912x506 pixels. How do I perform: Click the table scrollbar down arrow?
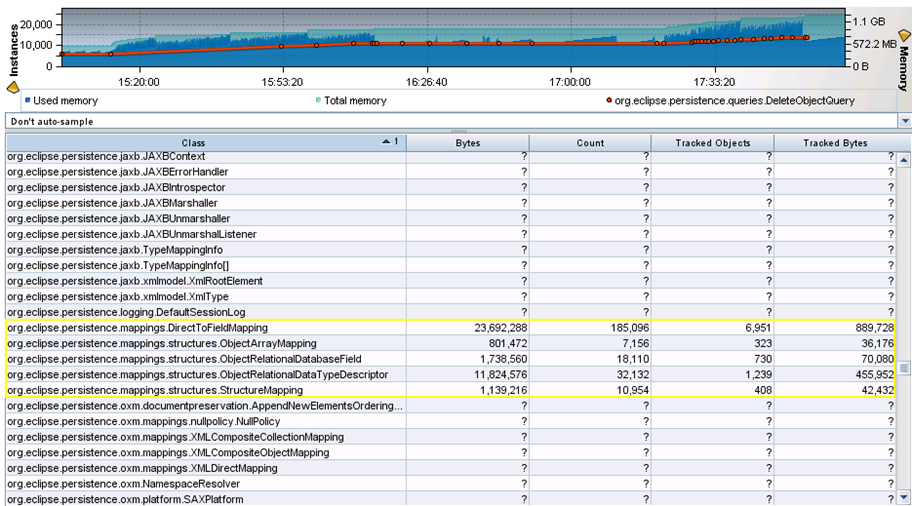pyautogui.click(x=904, y=498)
